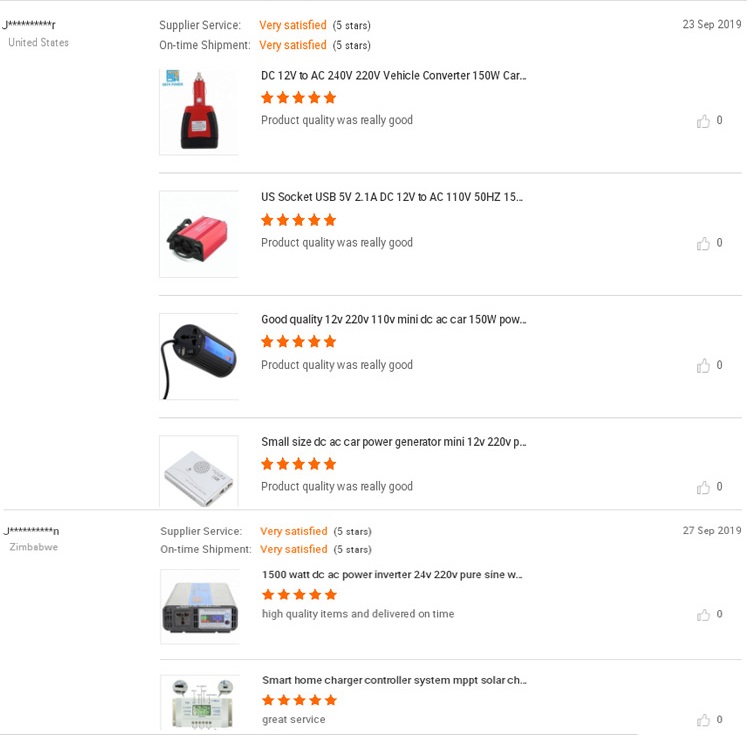The image size is (750, 750).
Task: View red car cigarette-plug converter thumbnail
Action: pos(199,111)
